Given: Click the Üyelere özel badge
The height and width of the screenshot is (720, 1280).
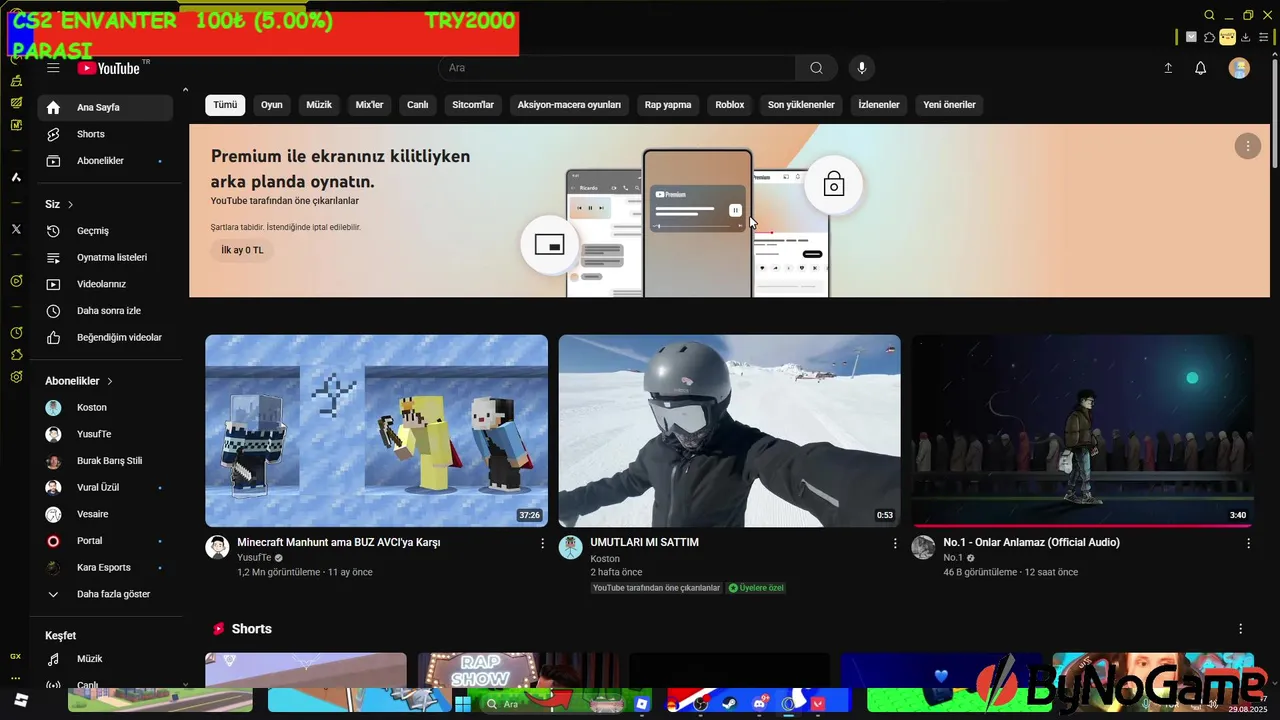Looking at the screenshot, I should point(756,588).
